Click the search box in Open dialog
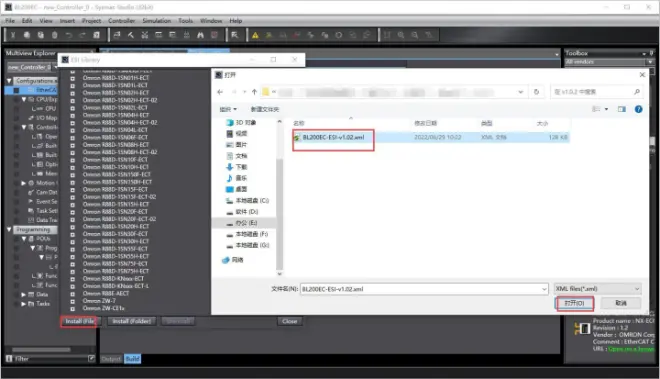Viewport: 660px width, 379px height. pyautogui.click(x=597, y=92)
